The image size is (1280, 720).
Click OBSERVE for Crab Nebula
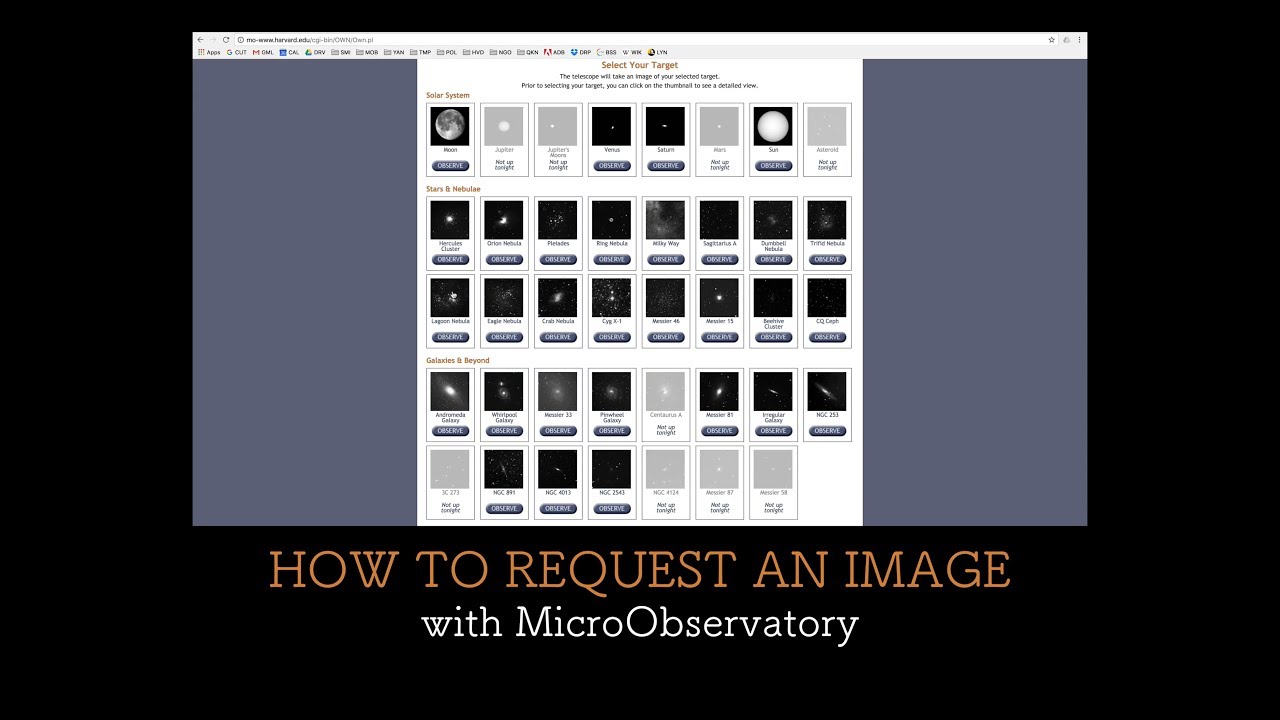click(558, 337)
